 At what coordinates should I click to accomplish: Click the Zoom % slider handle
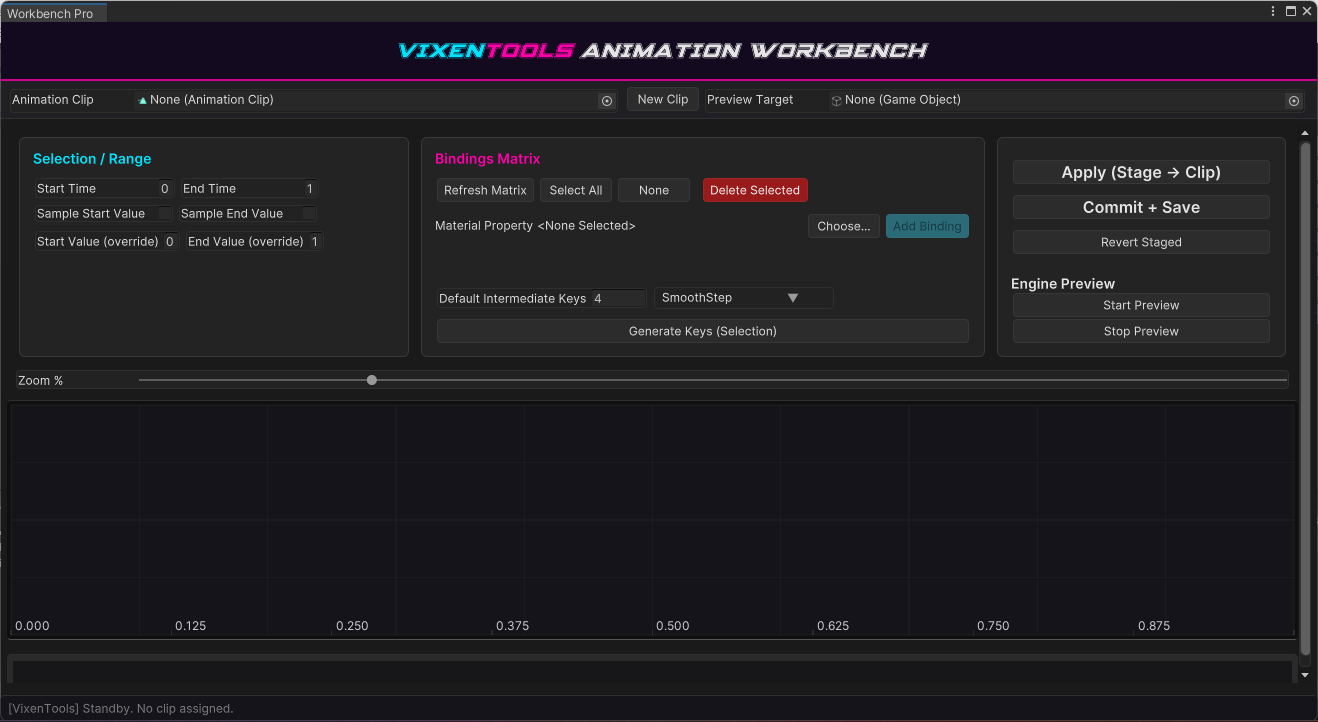(x=372, y=380)
